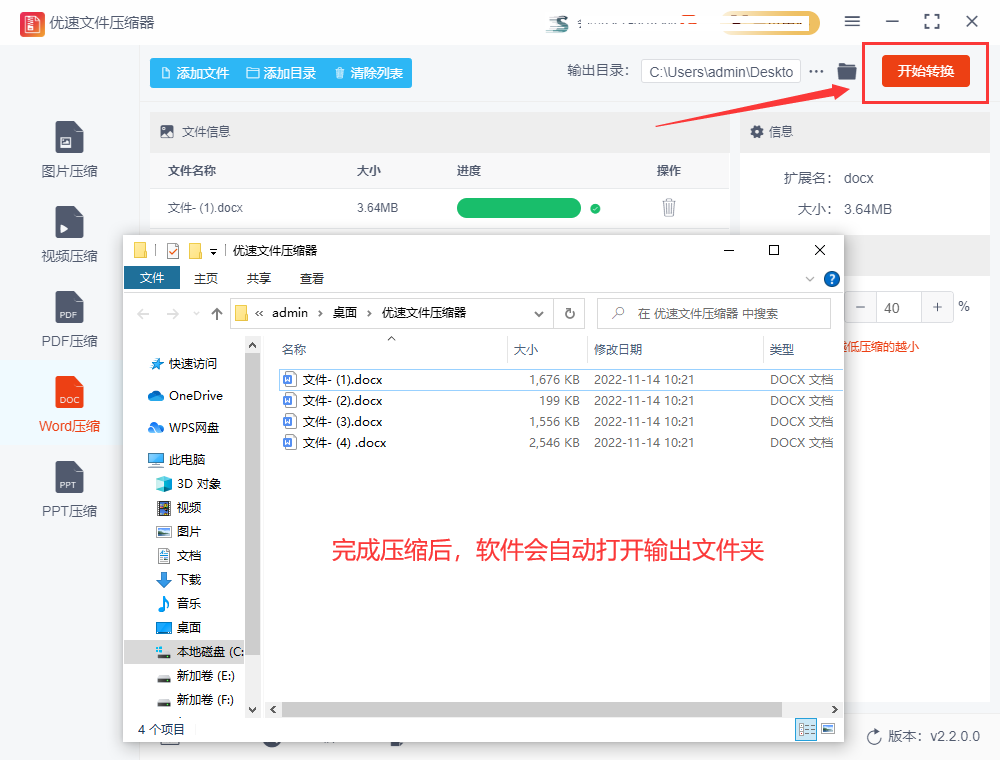
Task: Click the refresh button in Explorer address bar
Action: 569,313
